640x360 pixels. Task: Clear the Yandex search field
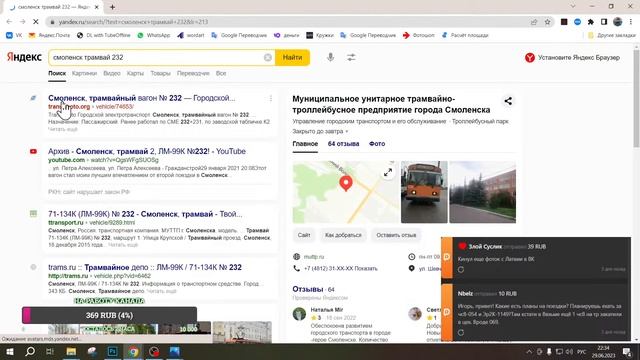coord(268,58)
